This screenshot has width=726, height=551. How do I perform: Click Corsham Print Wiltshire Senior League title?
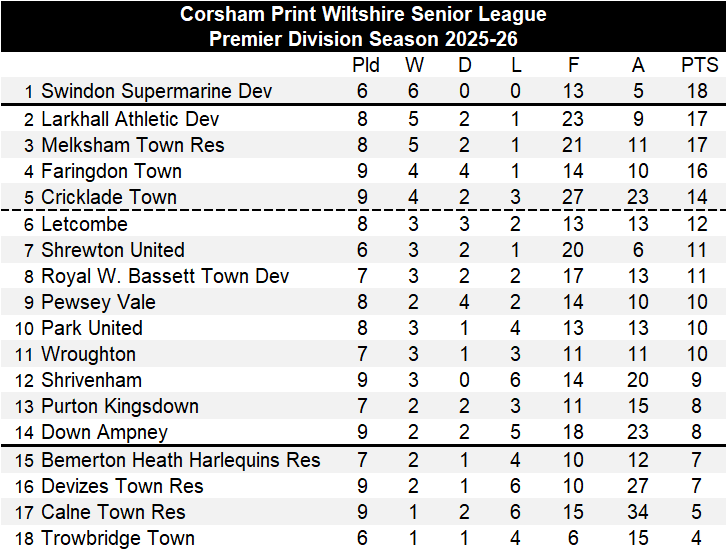(x=363, y=15)
